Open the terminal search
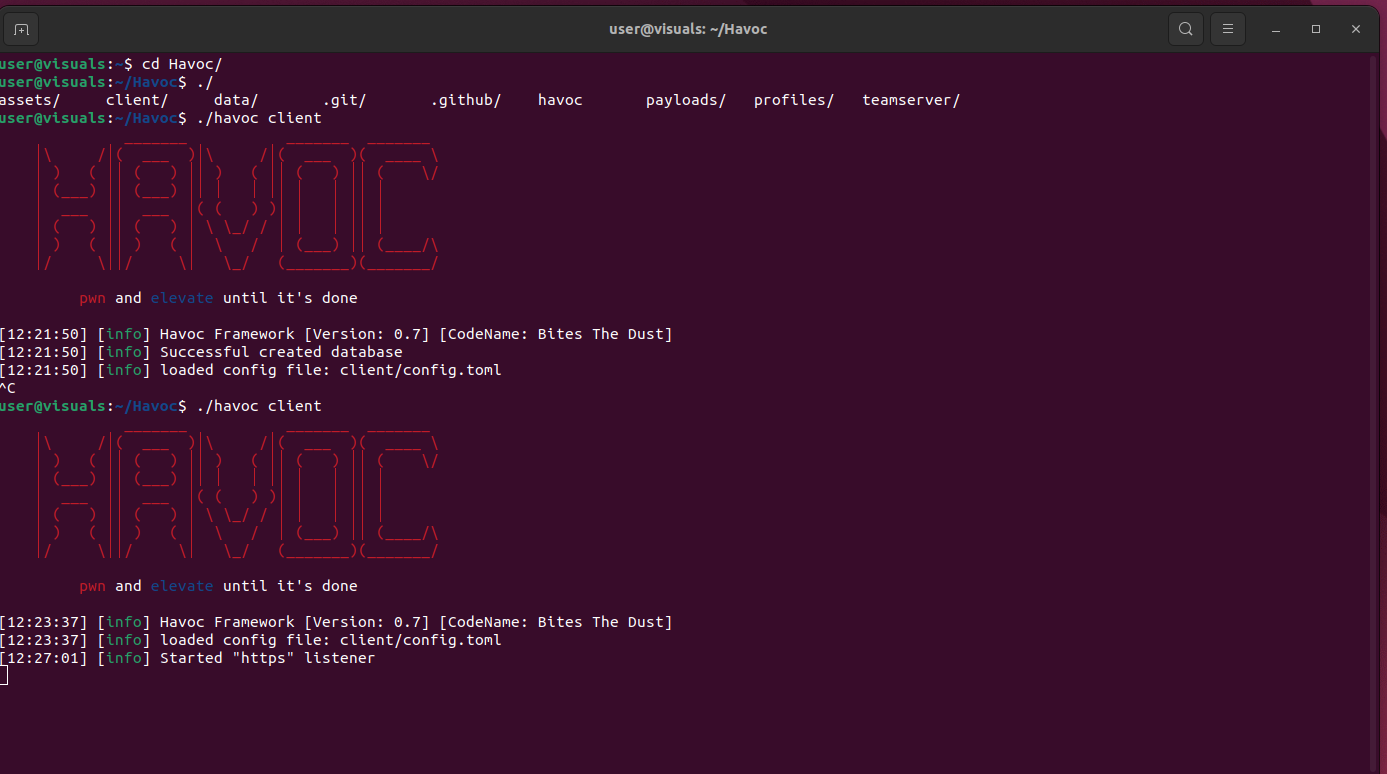This screenshot has width=1387, height=774. [x=1185, y=29]
